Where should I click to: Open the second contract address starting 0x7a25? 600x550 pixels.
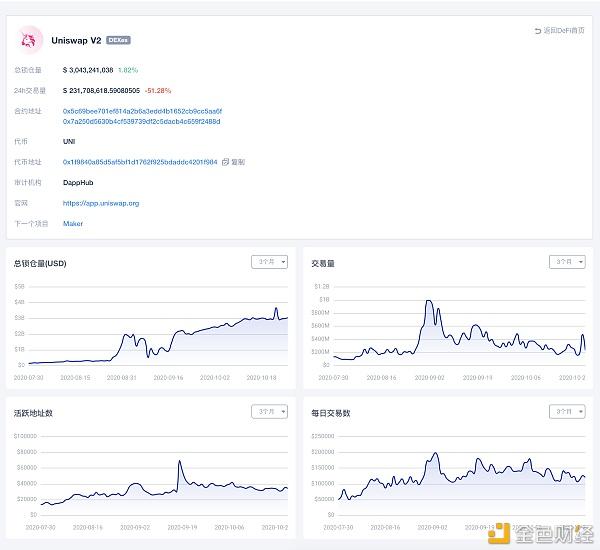[142, 122]
